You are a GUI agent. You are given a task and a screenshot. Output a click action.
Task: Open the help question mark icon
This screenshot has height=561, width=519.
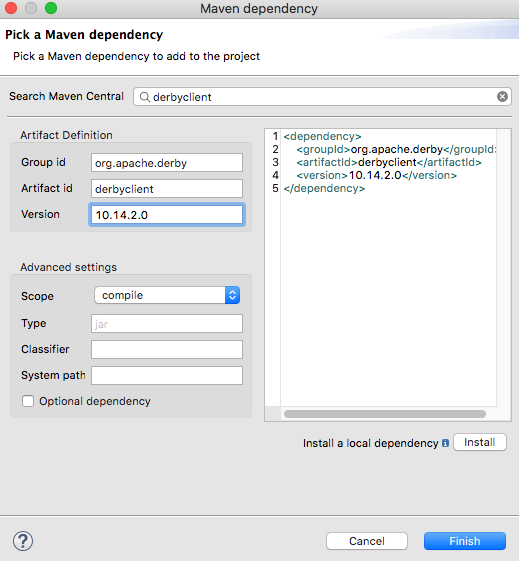23,541
